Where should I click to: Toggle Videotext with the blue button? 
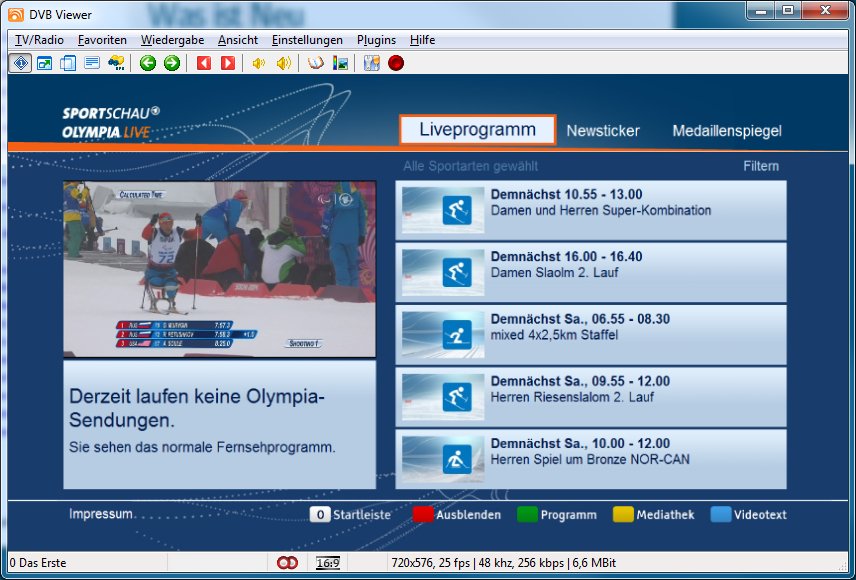point(721,514)
